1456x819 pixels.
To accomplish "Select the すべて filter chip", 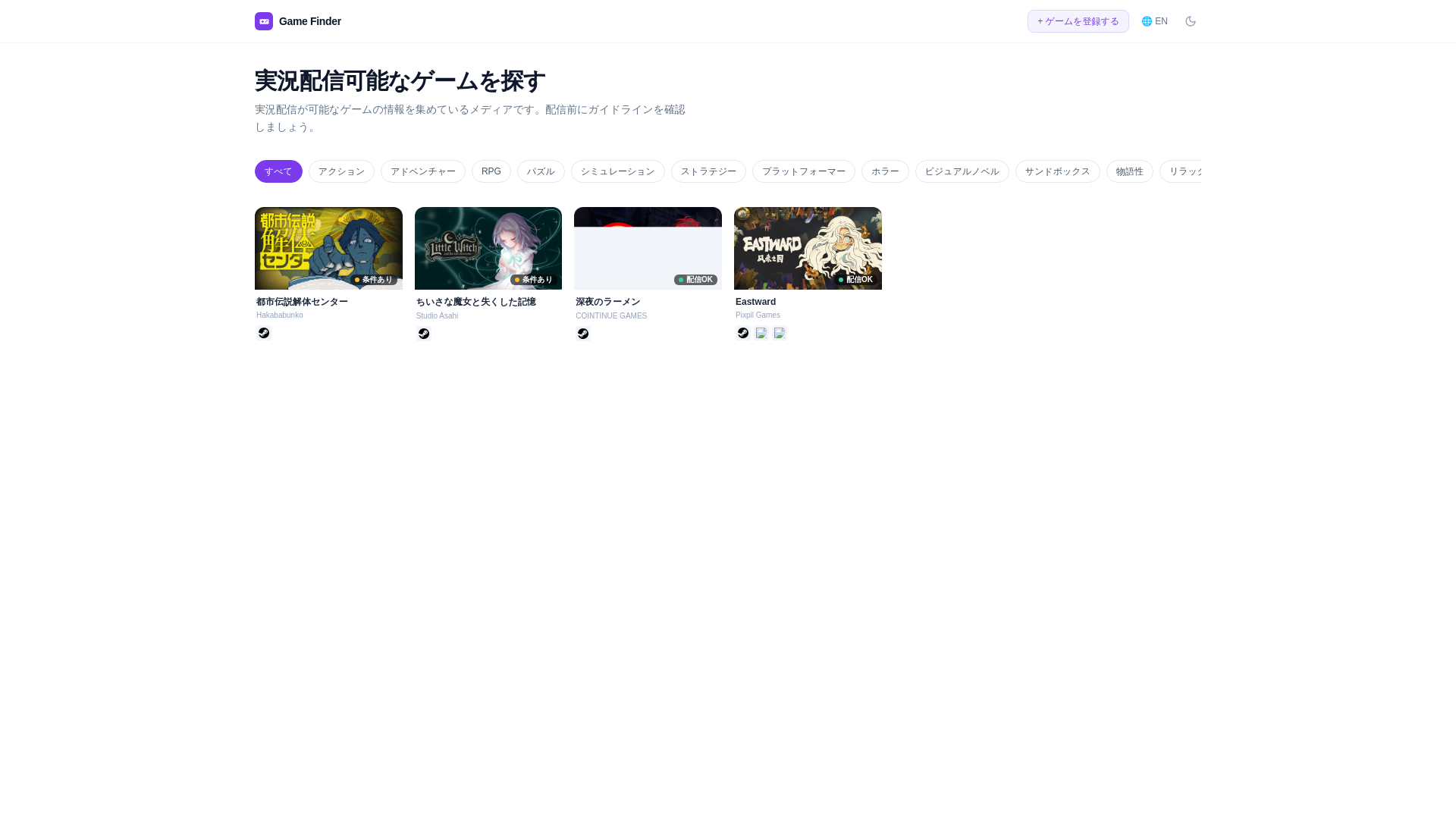I will (x=278, y=171).
